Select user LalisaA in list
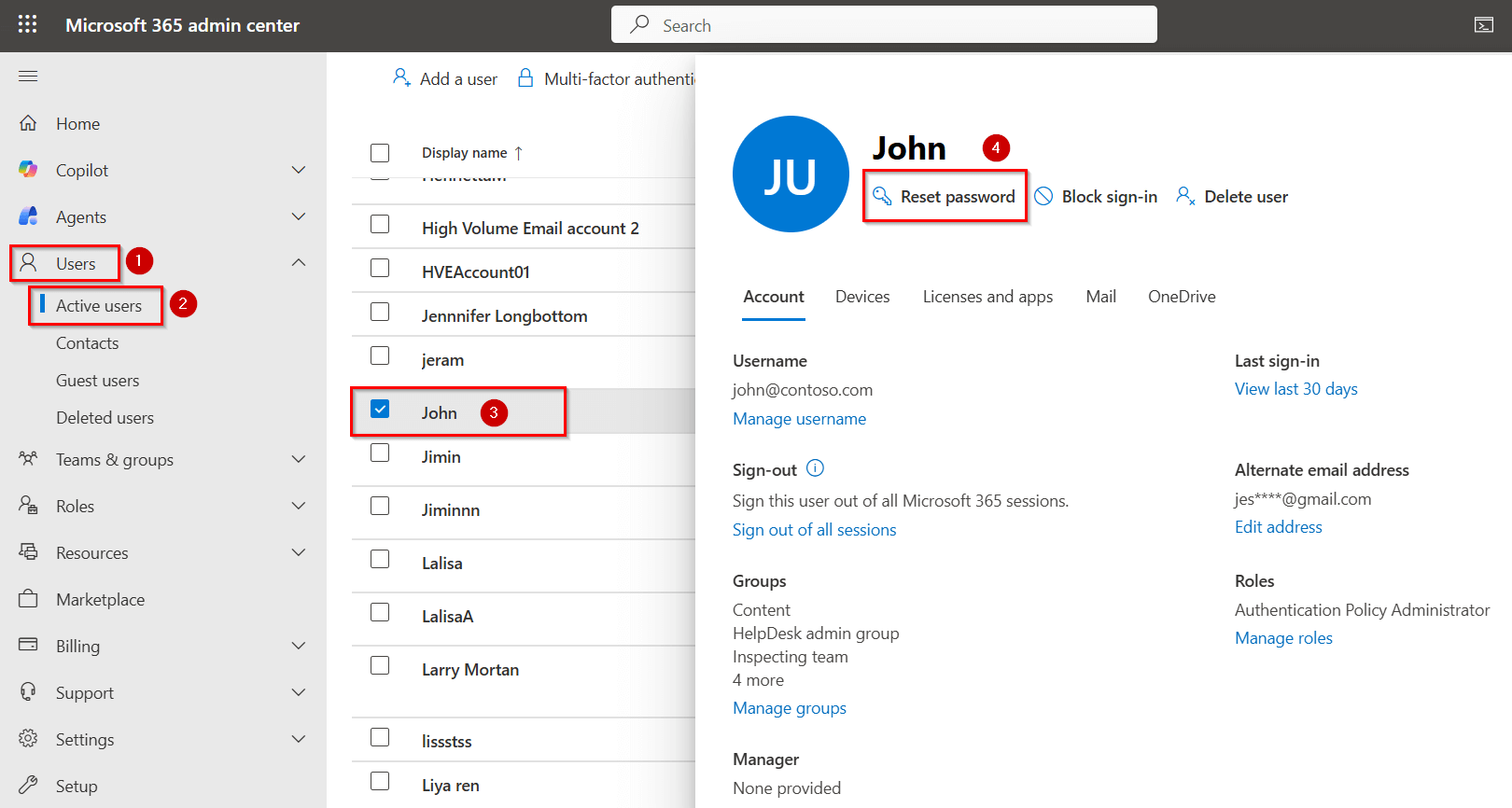Screen dimensions: 1512x808 pyautogui.click(x=448, y=617)
